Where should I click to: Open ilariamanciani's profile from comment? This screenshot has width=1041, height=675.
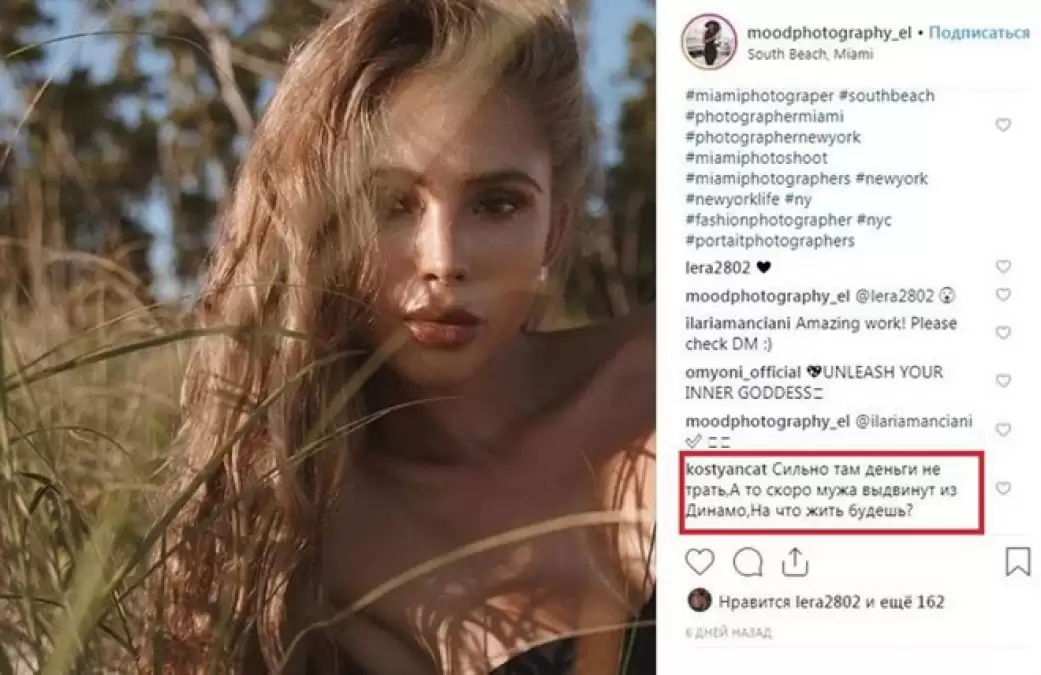(735, 324)
